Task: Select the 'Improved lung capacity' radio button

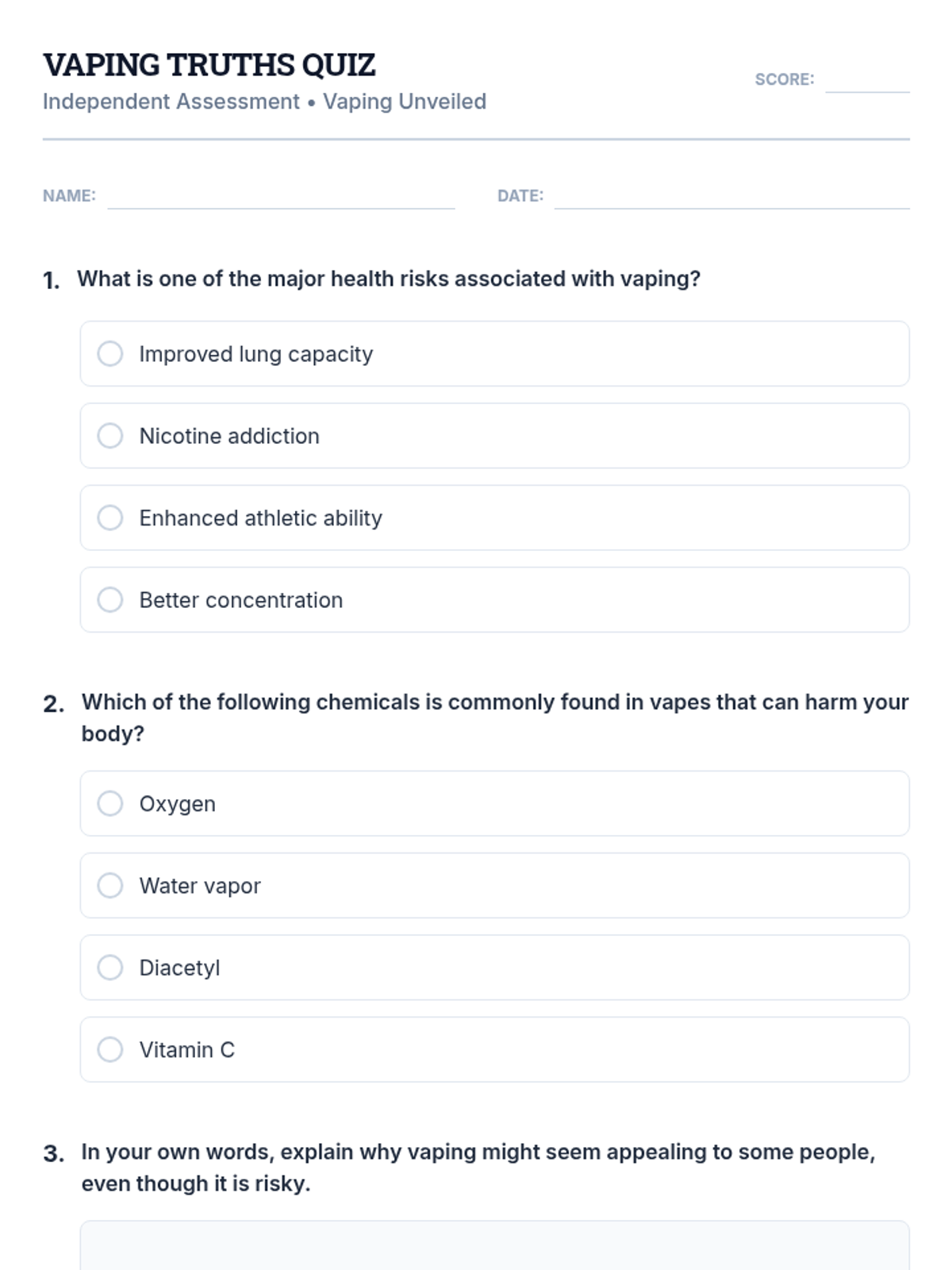Action: tap(110, 354)
